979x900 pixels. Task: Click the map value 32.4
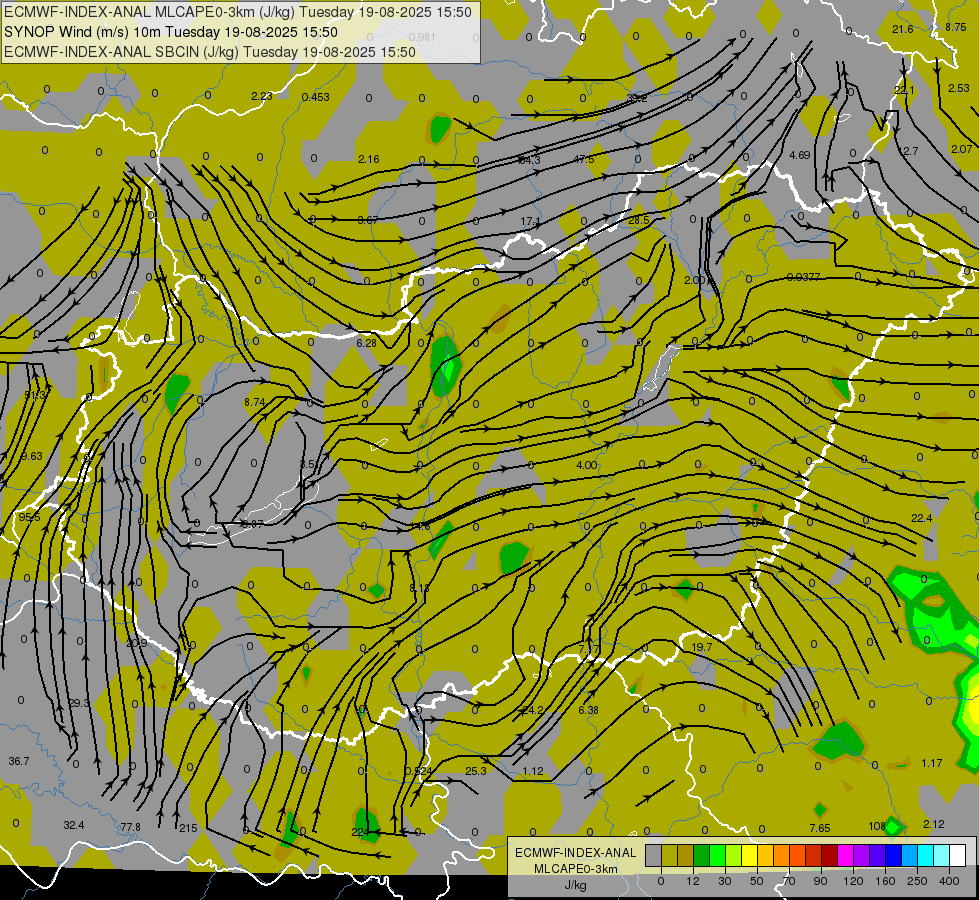[x=74, y=826]
